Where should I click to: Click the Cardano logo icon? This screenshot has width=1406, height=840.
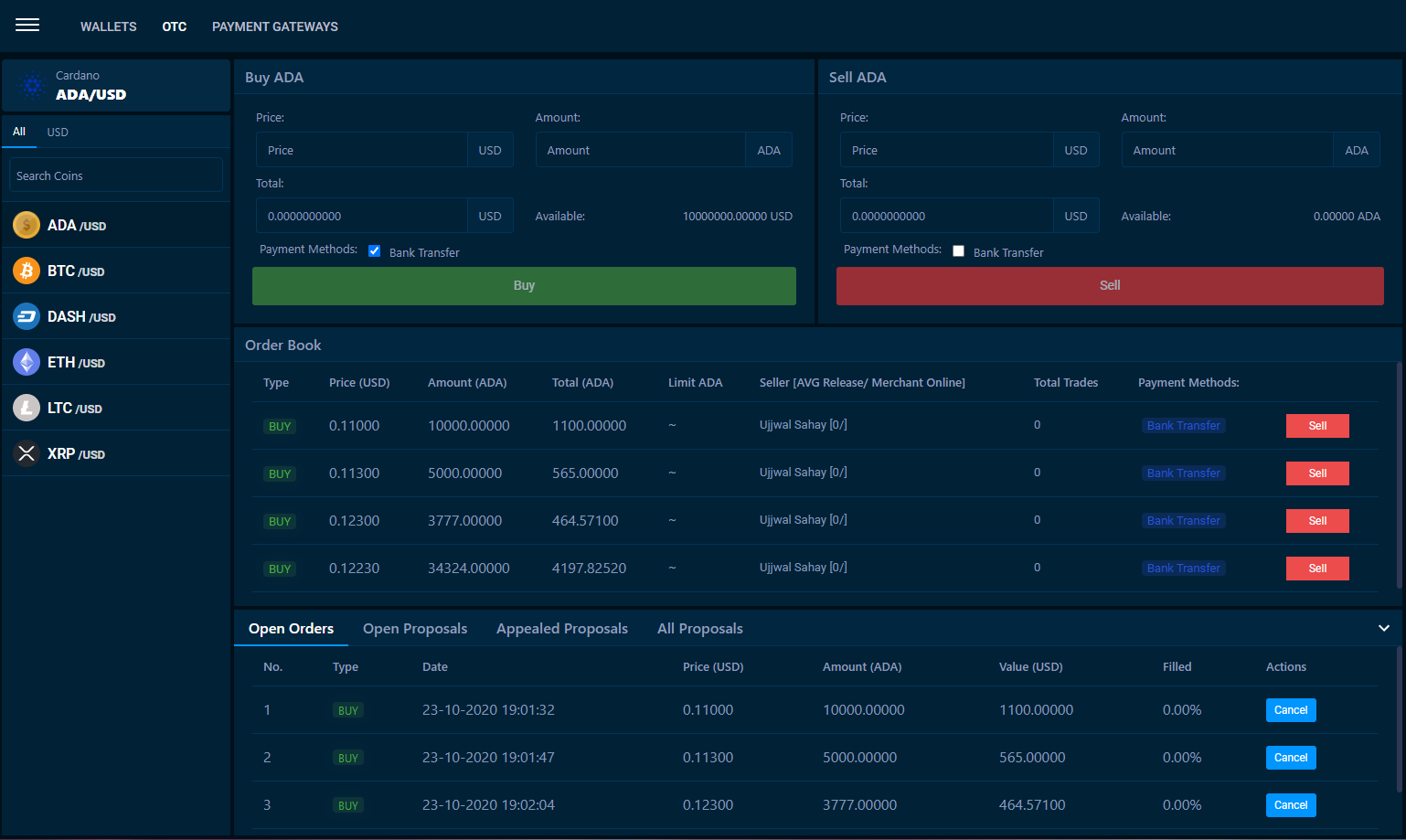(x=33, y=86)
